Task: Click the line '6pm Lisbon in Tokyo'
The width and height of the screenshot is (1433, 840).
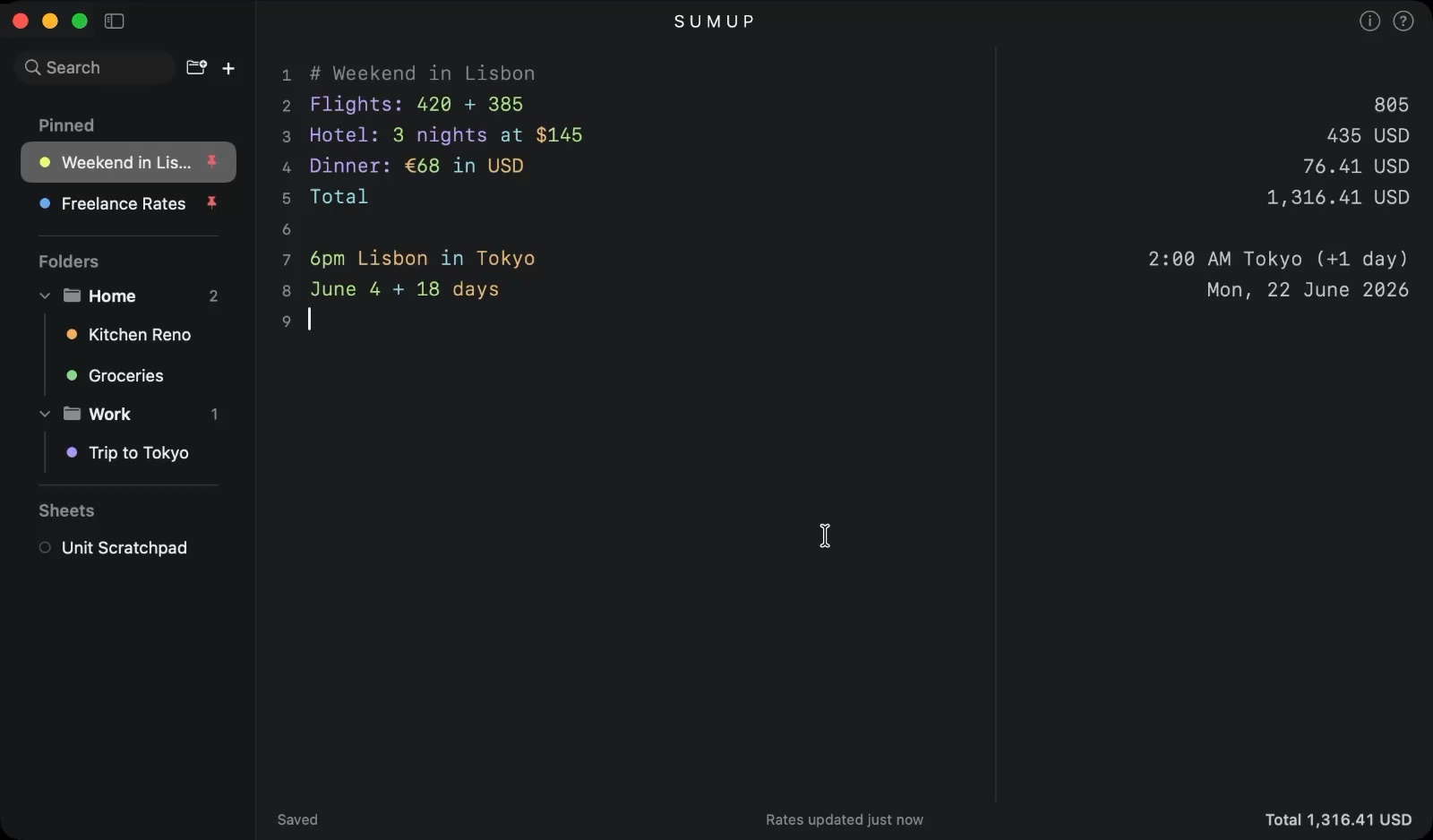Action: [x=423, y=258]
